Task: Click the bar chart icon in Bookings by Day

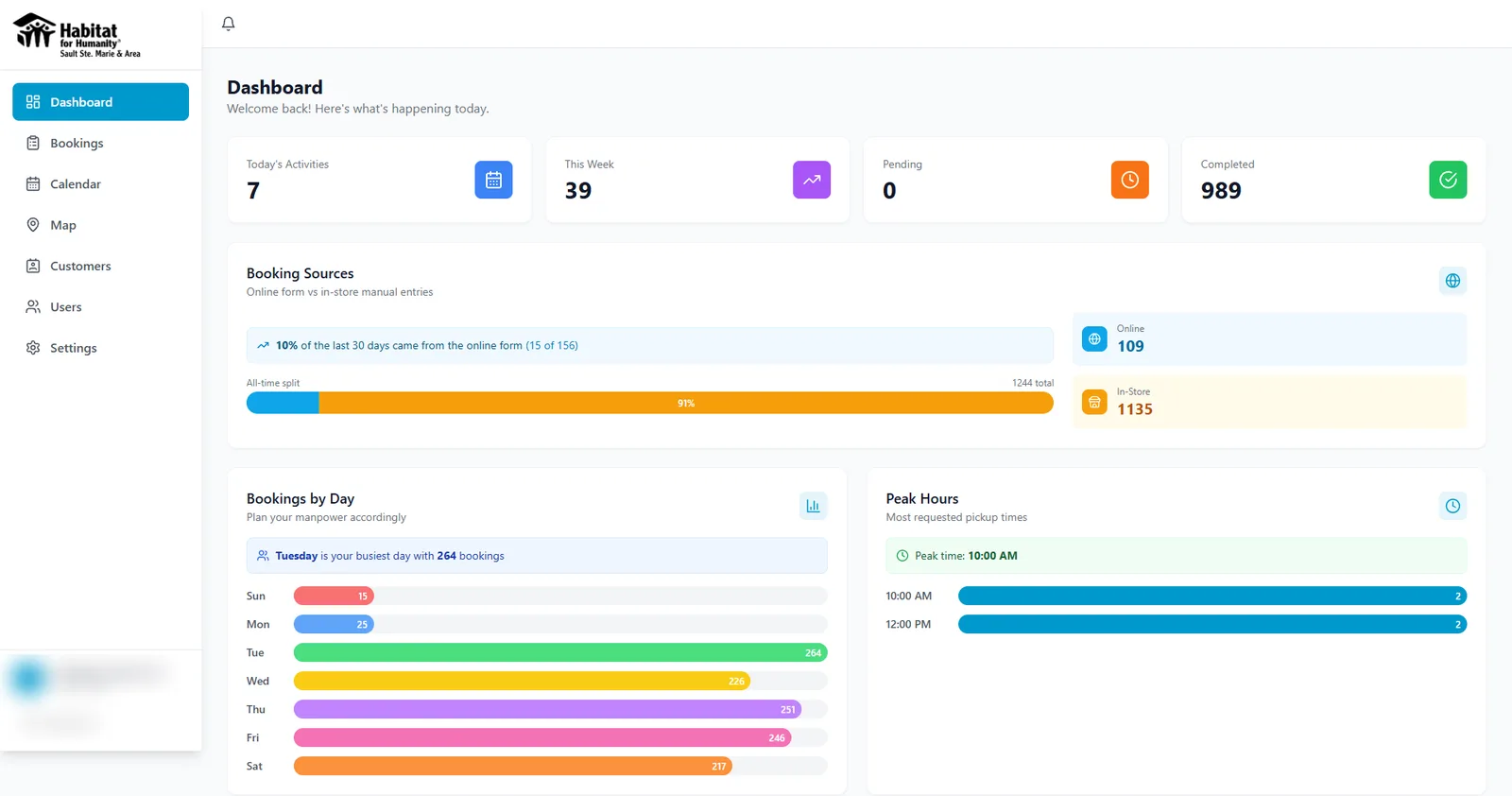Action: tap(813, 506)
